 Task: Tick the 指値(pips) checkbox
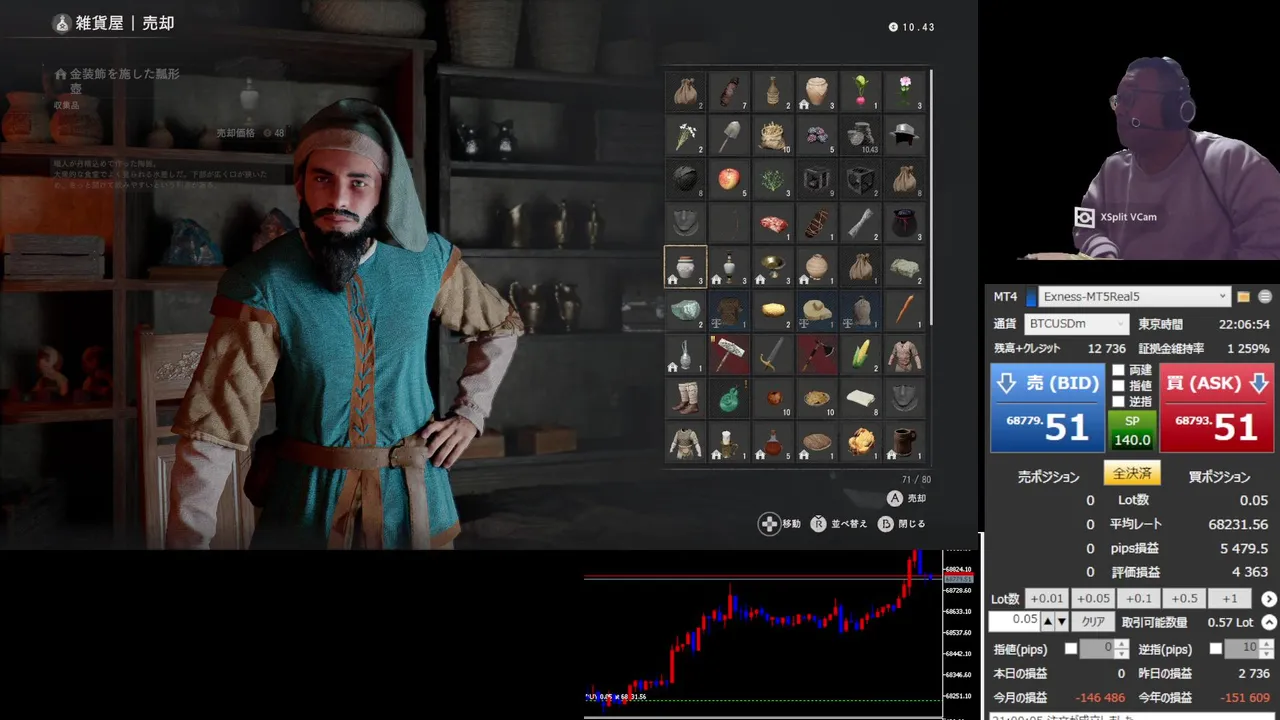tap(1071, 649)
